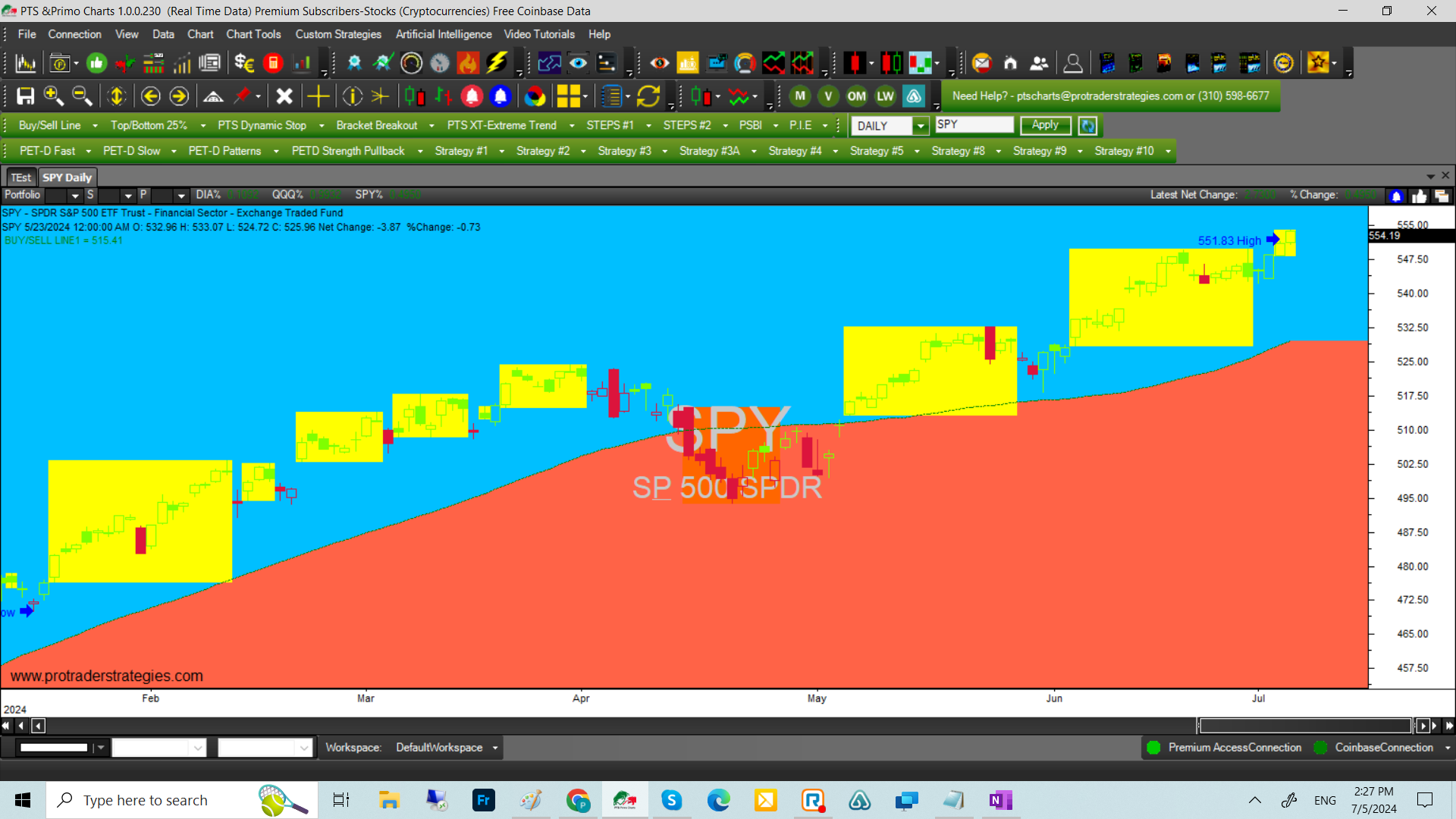Click the white color swatch in bottom bar
Viewport: 1456px width, 819px height.
pyautogui.click(x=54, y=748)
